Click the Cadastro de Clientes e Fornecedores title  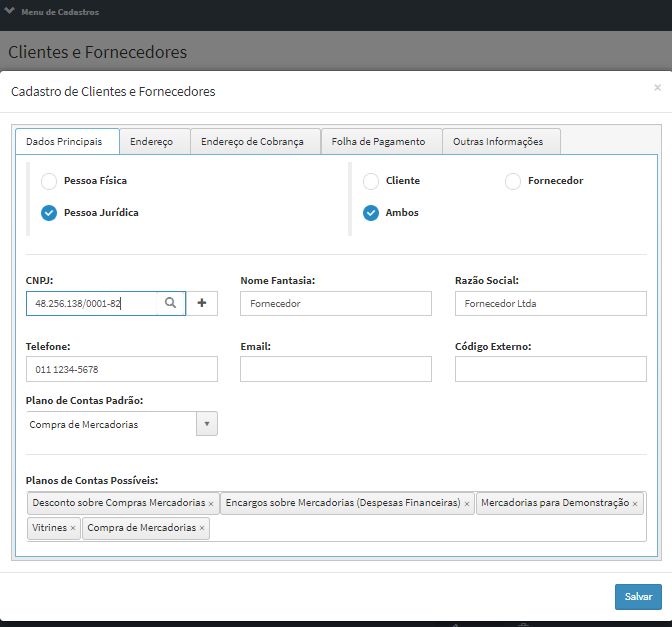click(x=113, y=91)
